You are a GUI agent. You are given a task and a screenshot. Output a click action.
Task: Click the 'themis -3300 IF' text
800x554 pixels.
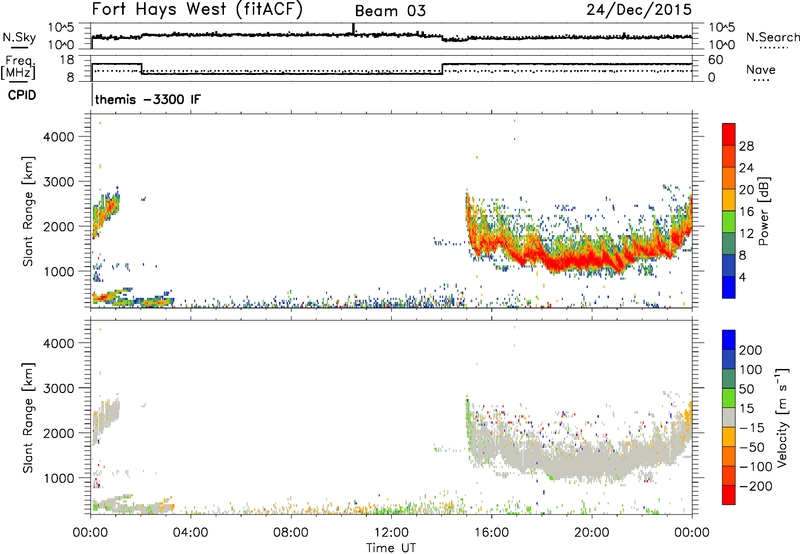[x=148, y=99]
